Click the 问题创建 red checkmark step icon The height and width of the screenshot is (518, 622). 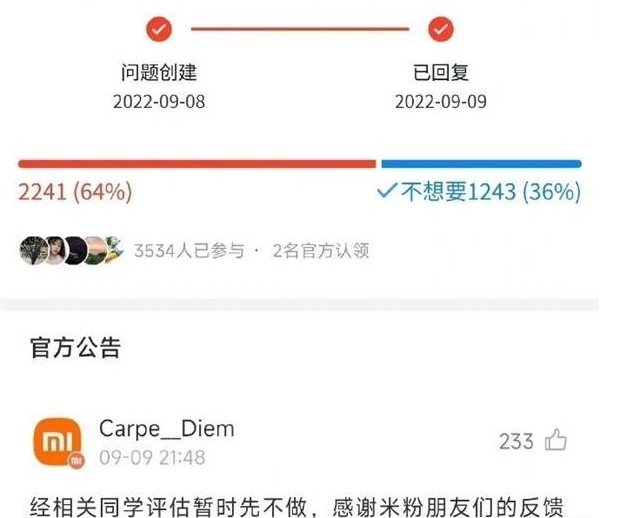159,29
